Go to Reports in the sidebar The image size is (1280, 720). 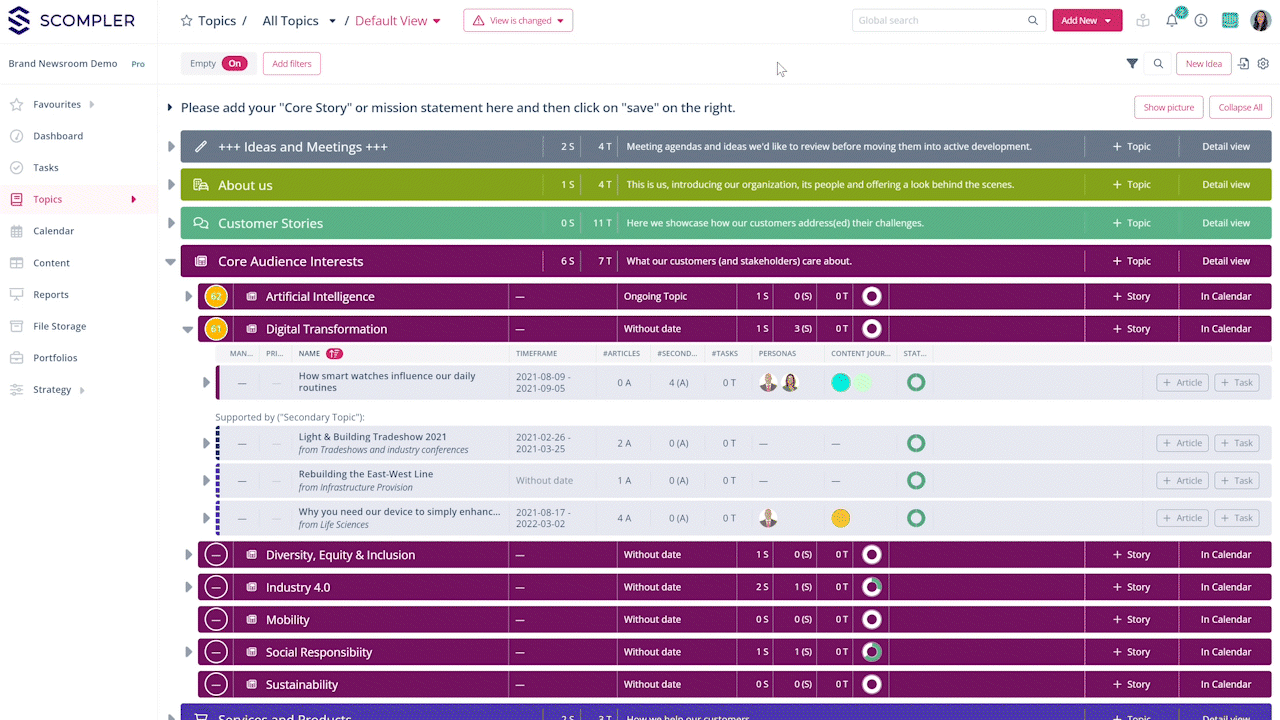[x=50, y=295]
